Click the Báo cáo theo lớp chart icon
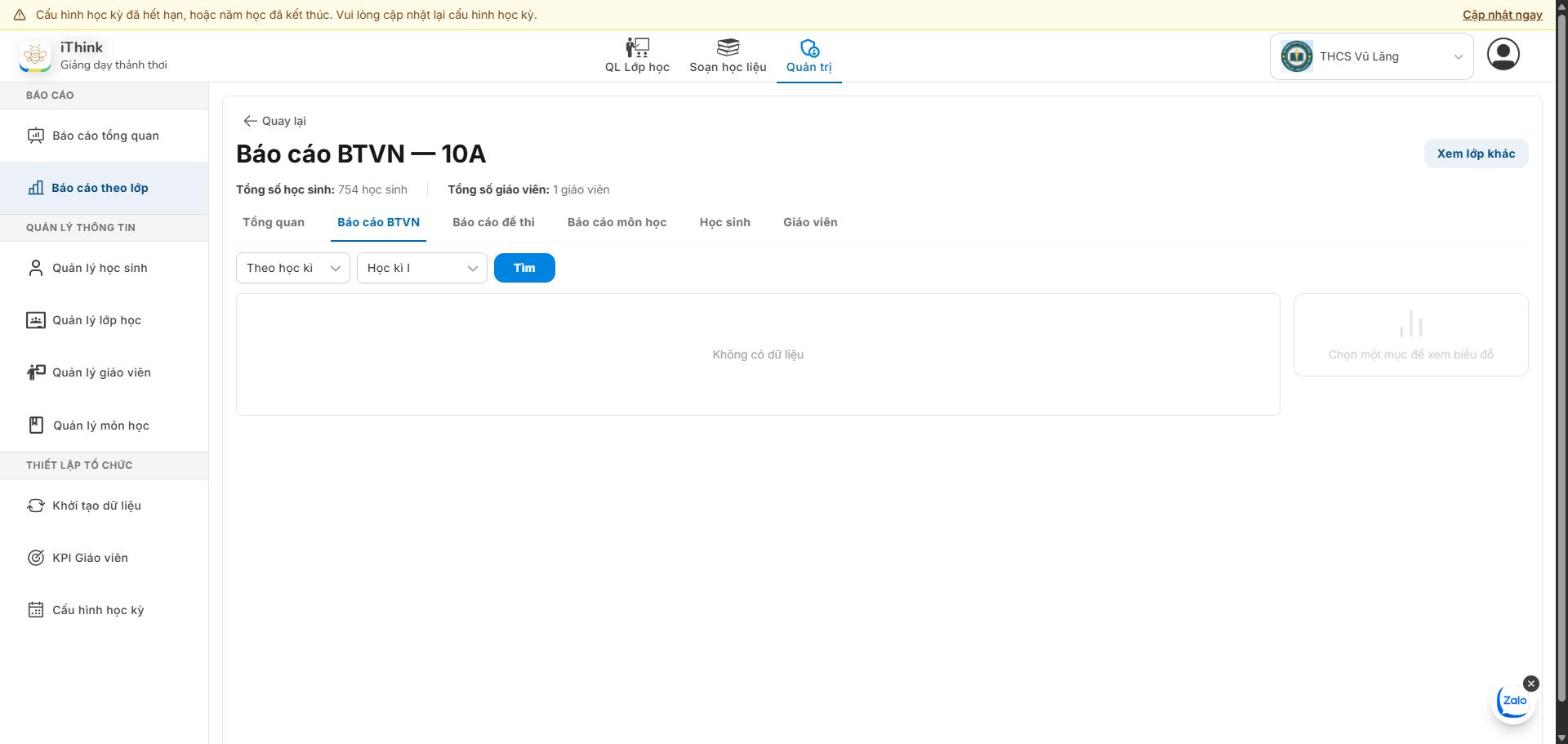Viewport: 1568px width, 744px height. pyautogui.click(x=36, y=188)
